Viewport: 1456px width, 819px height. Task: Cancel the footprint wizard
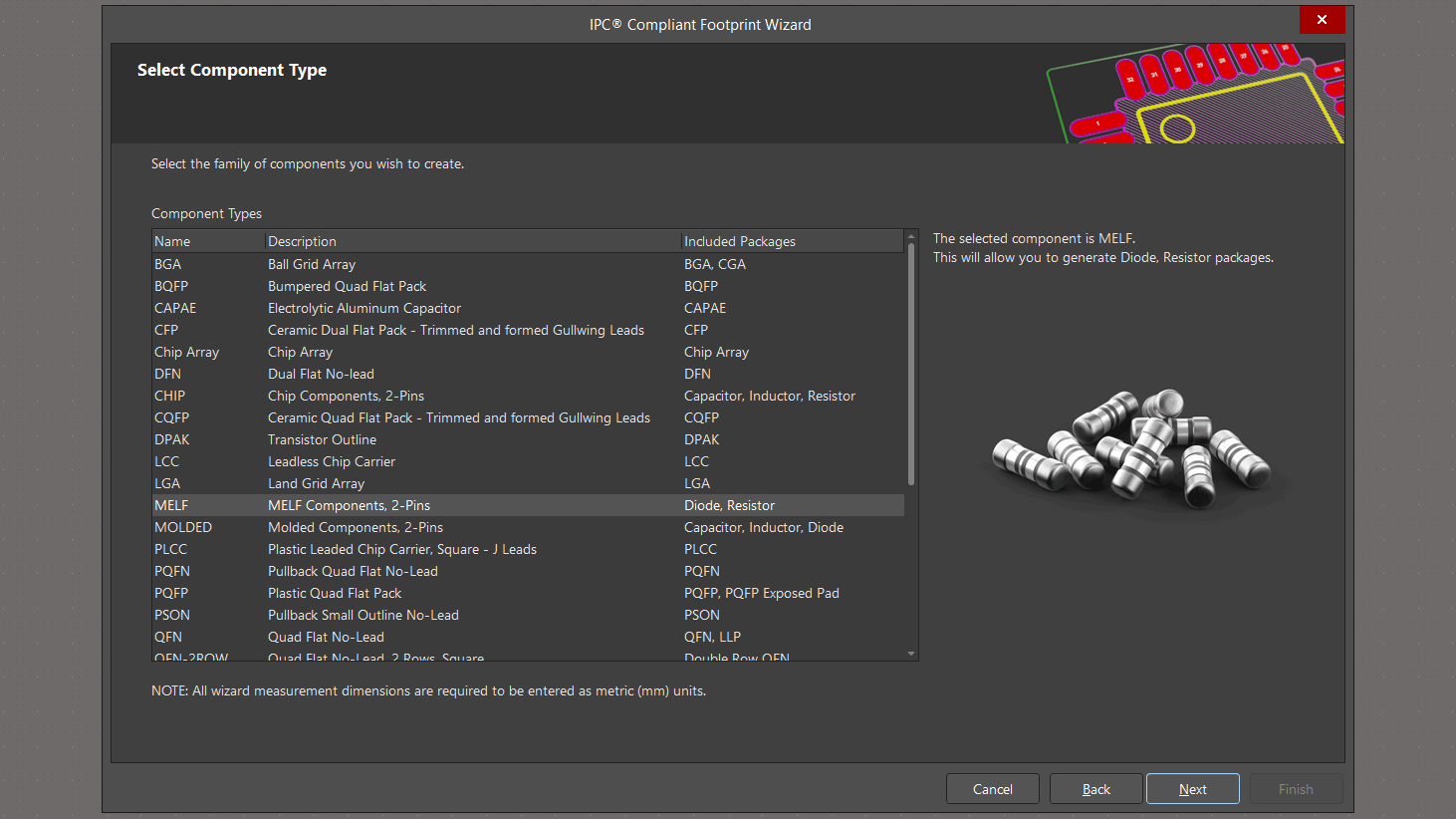[x=992, y=789]
